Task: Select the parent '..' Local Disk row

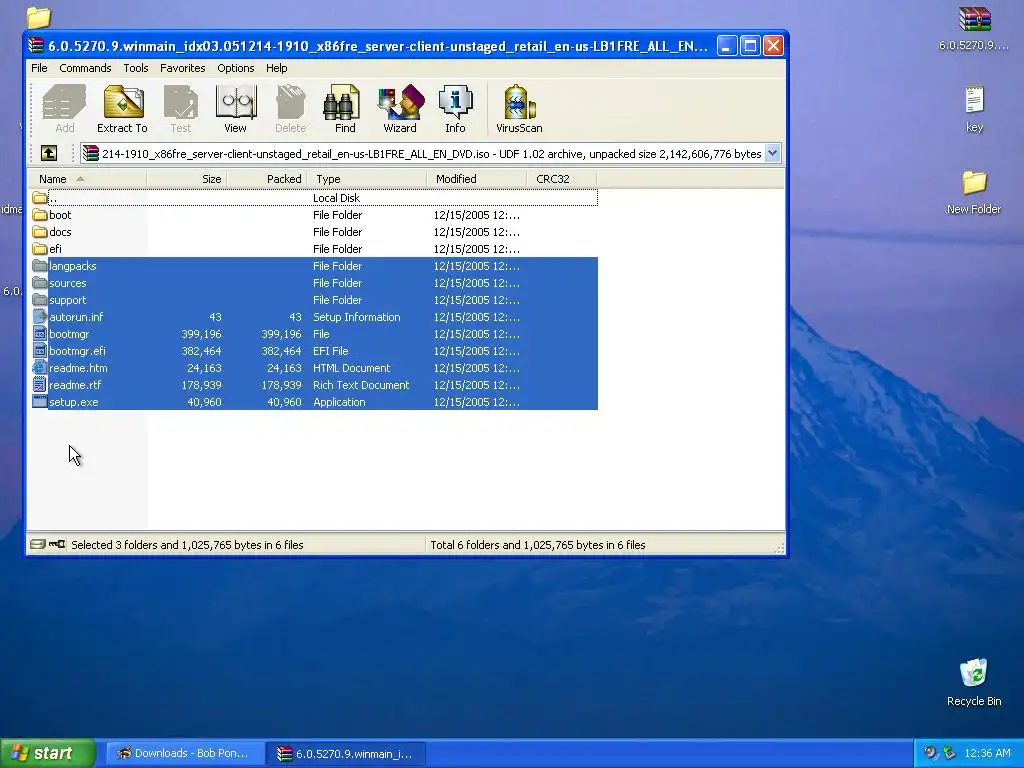Action: pyautogui.click(x=314, y=198)
